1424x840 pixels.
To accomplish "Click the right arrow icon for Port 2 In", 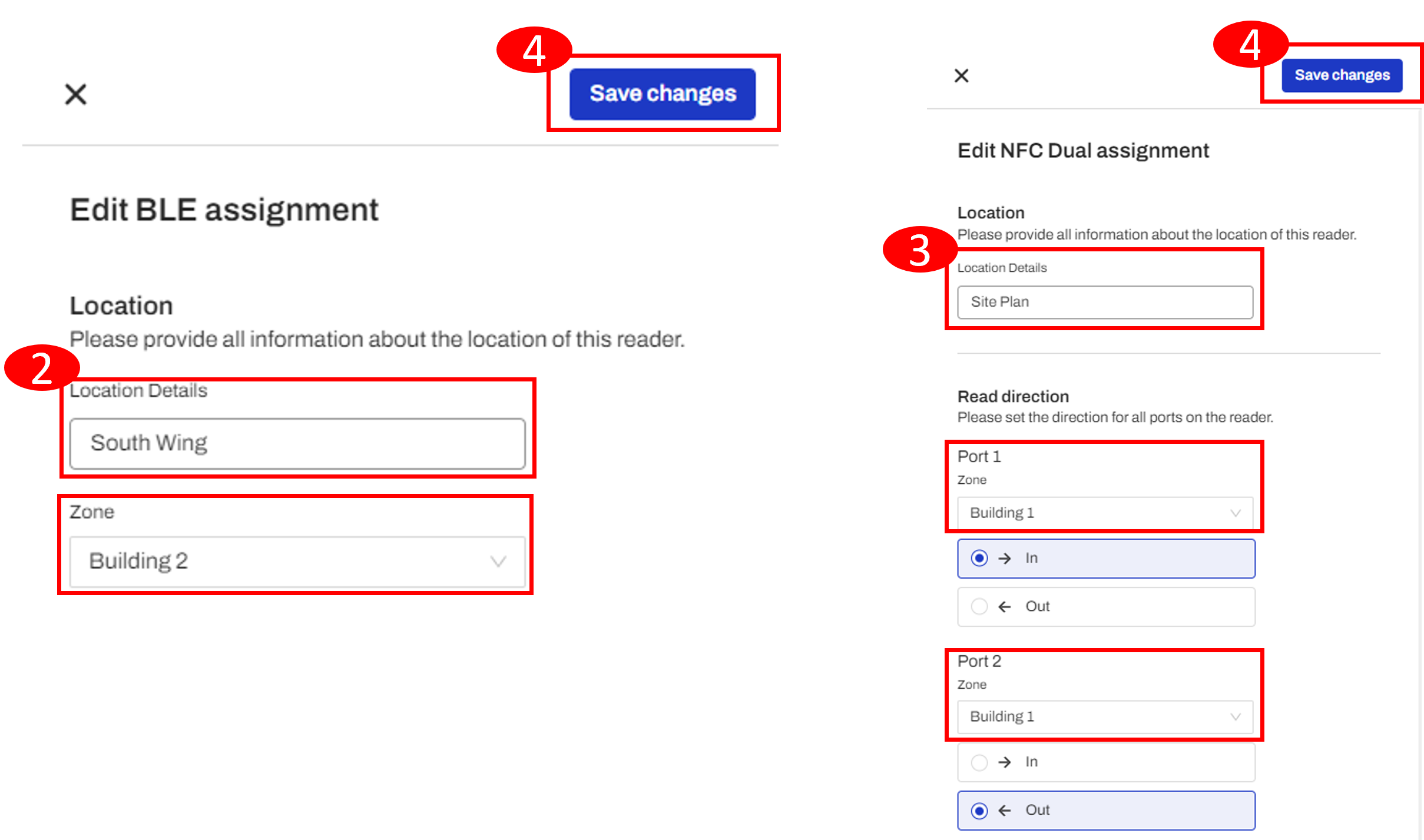I will tap(1005, 762).
